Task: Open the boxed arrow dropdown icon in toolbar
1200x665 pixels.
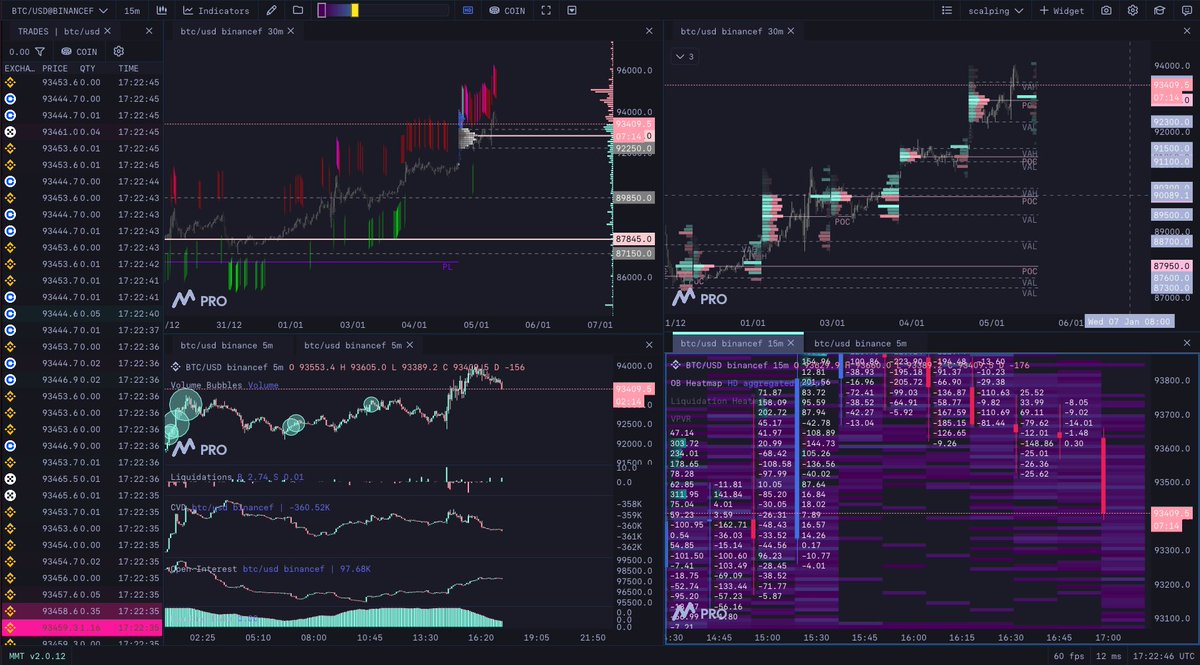Action: [x=571, y=10]
